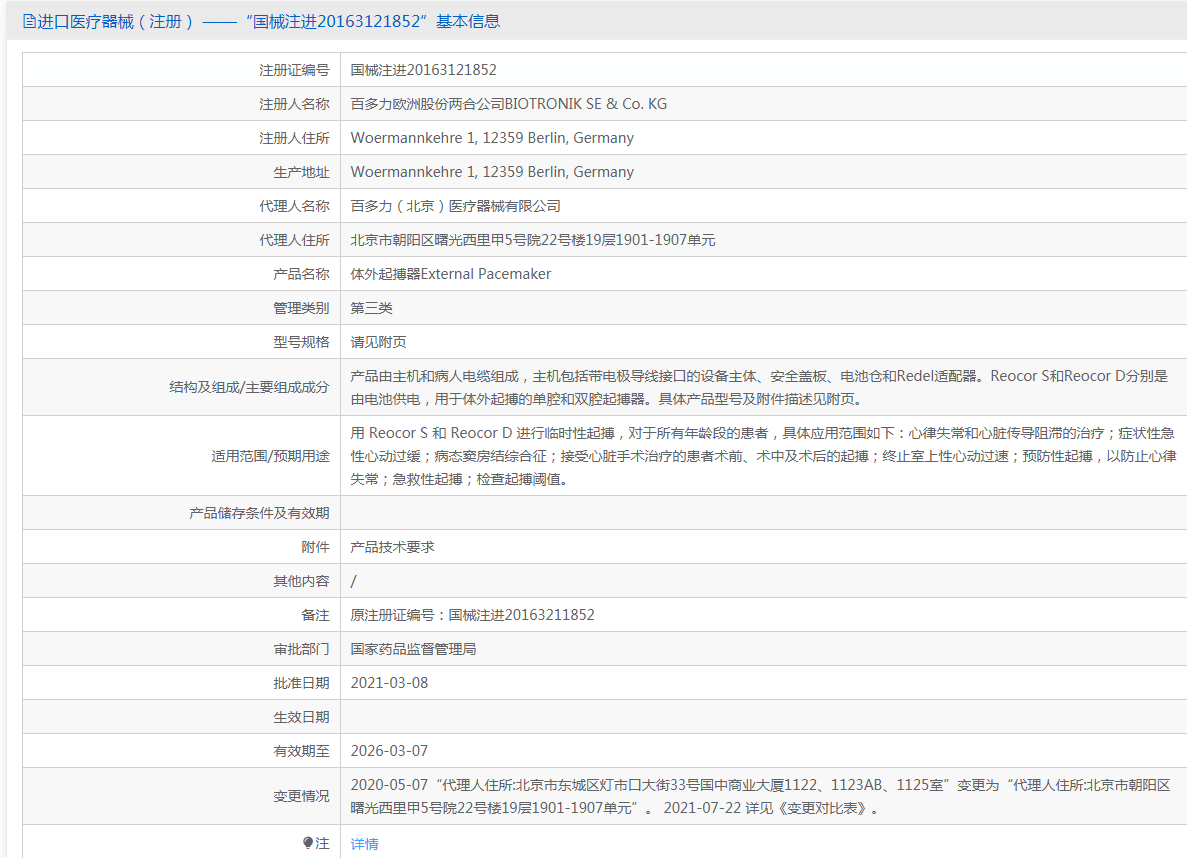Click the 适用范围/预期用途 description text
This screenshot has height=858, width=1187.
[x=760, y=456]
